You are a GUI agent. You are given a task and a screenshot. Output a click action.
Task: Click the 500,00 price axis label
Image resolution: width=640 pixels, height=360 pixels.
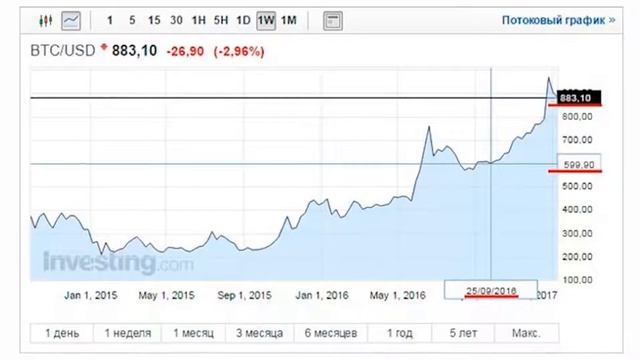tap(577, 186)
